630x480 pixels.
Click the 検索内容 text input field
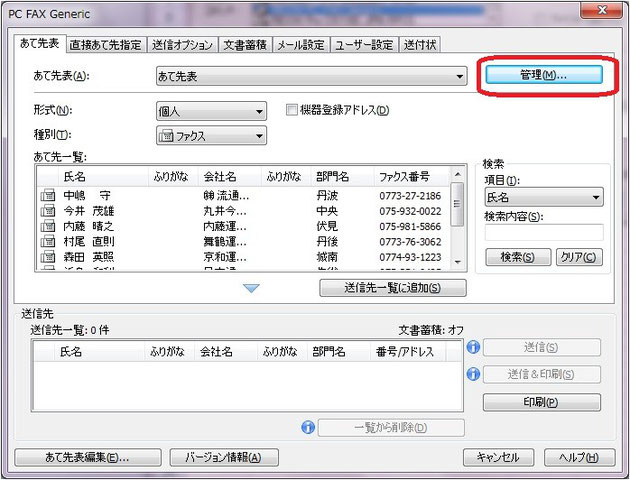tap(544, 232)
